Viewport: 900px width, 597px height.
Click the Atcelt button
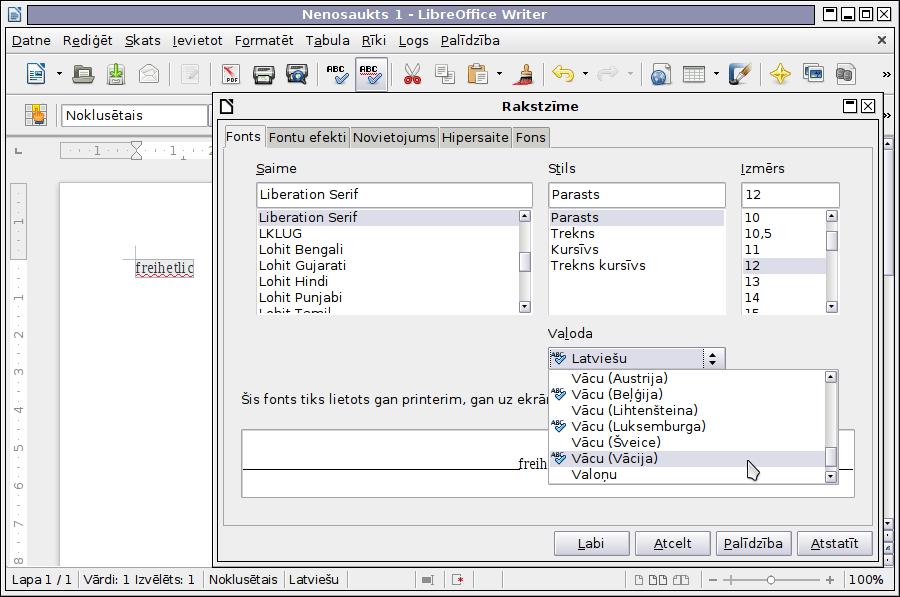pyautogui.click(x=673, y=544)
